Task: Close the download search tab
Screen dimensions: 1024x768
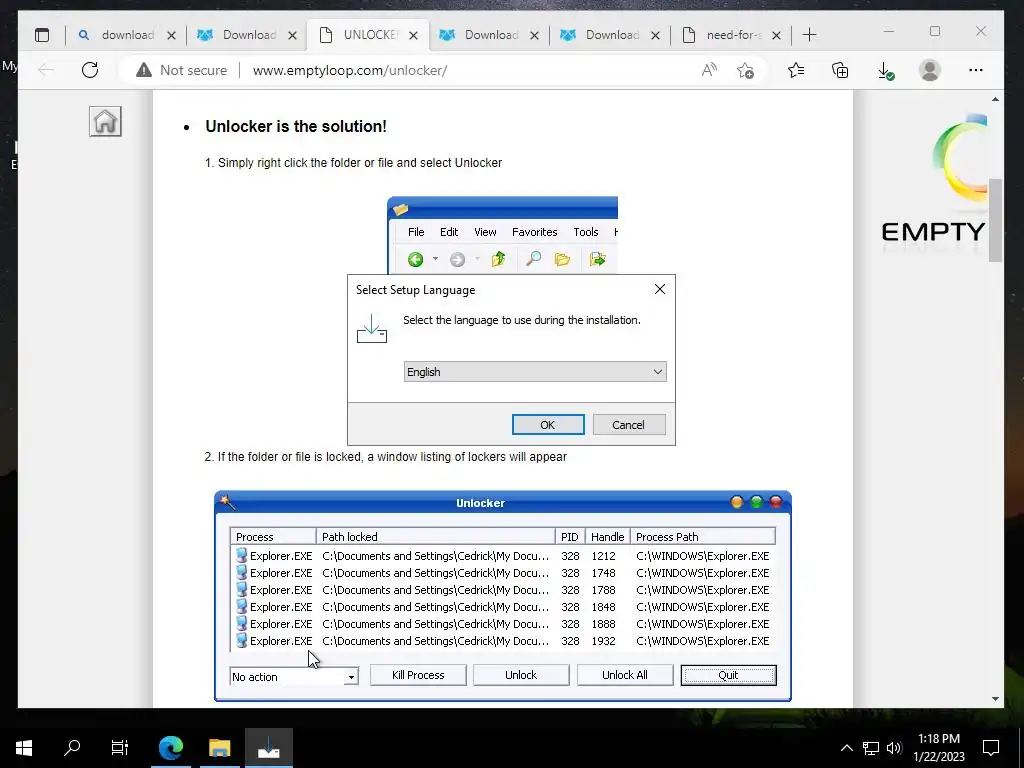Action: coord(171,35)
